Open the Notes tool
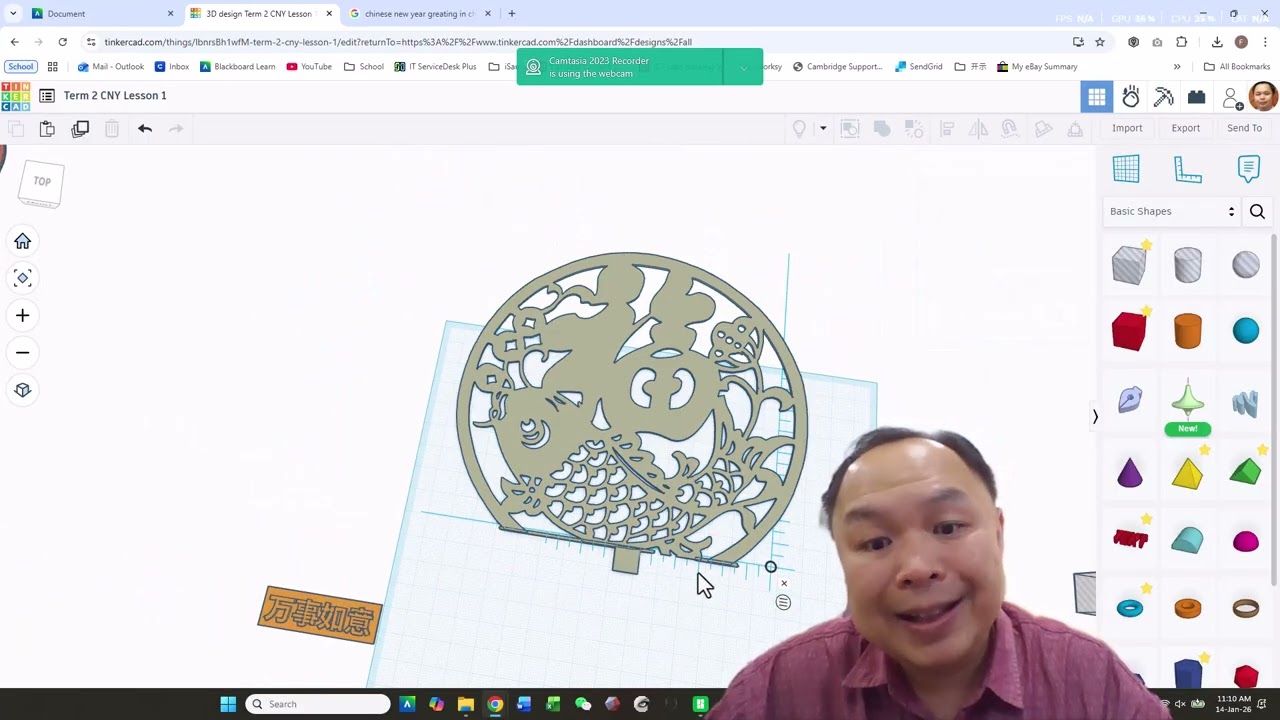Screen dimensions: 1280x720 pos(1248,168)
